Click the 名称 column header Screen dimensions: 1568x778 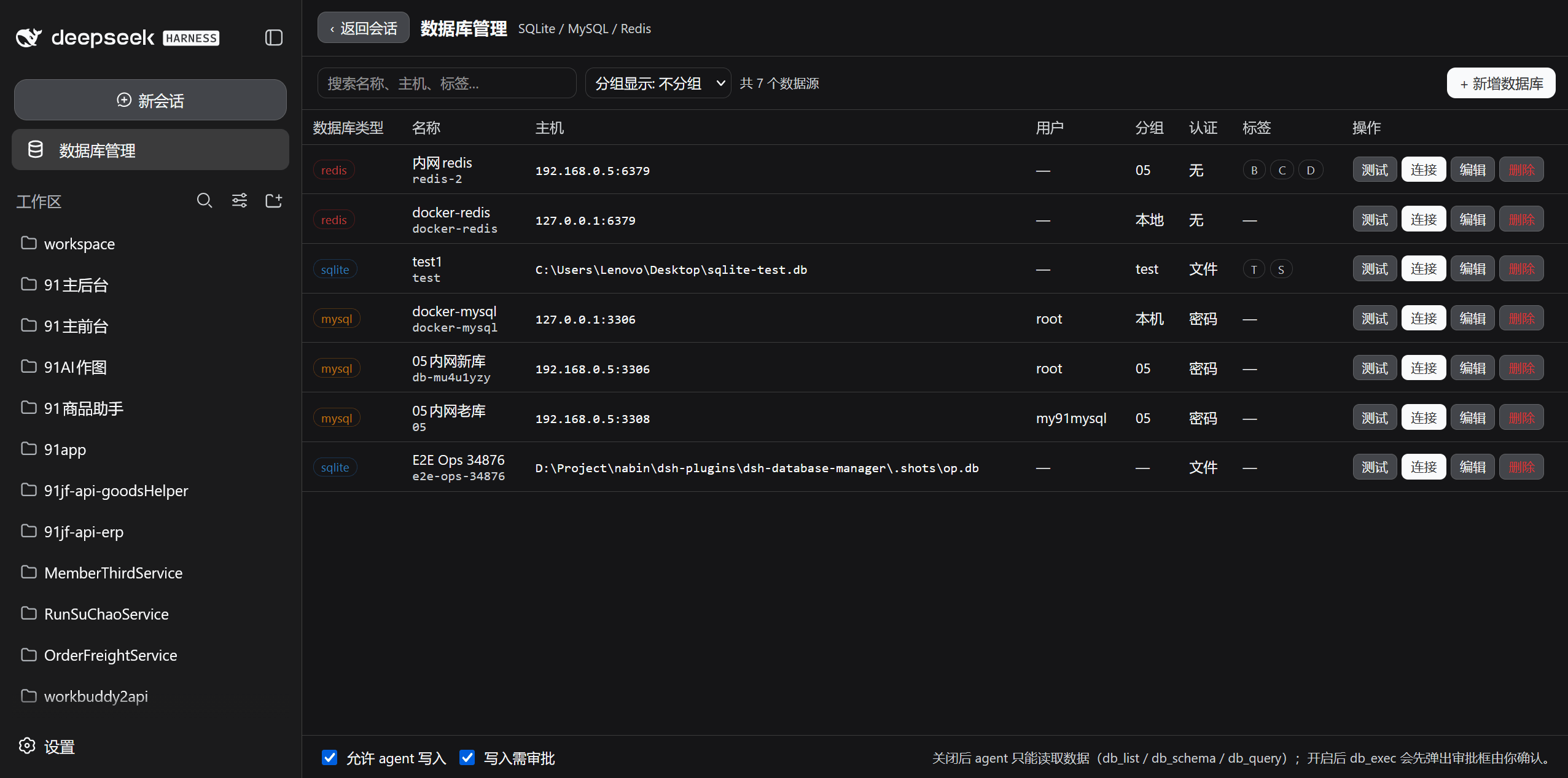click(426, 128)
